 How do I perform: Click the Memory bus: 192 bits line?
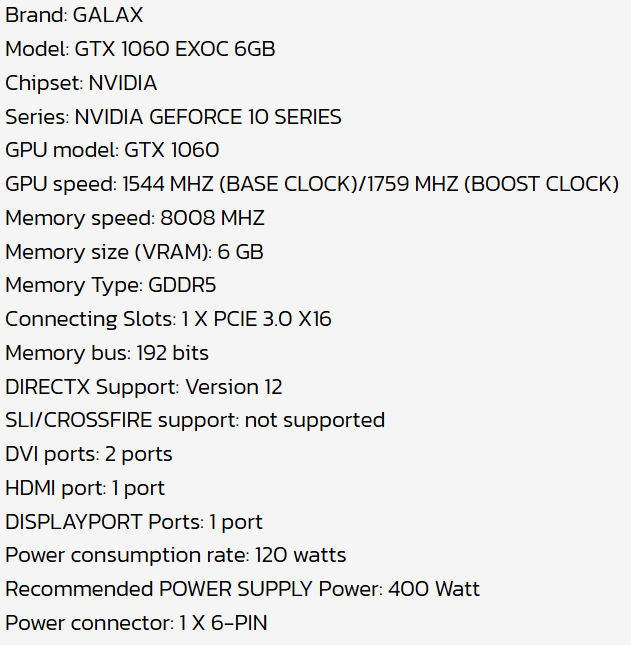click(x=107, y=353)
